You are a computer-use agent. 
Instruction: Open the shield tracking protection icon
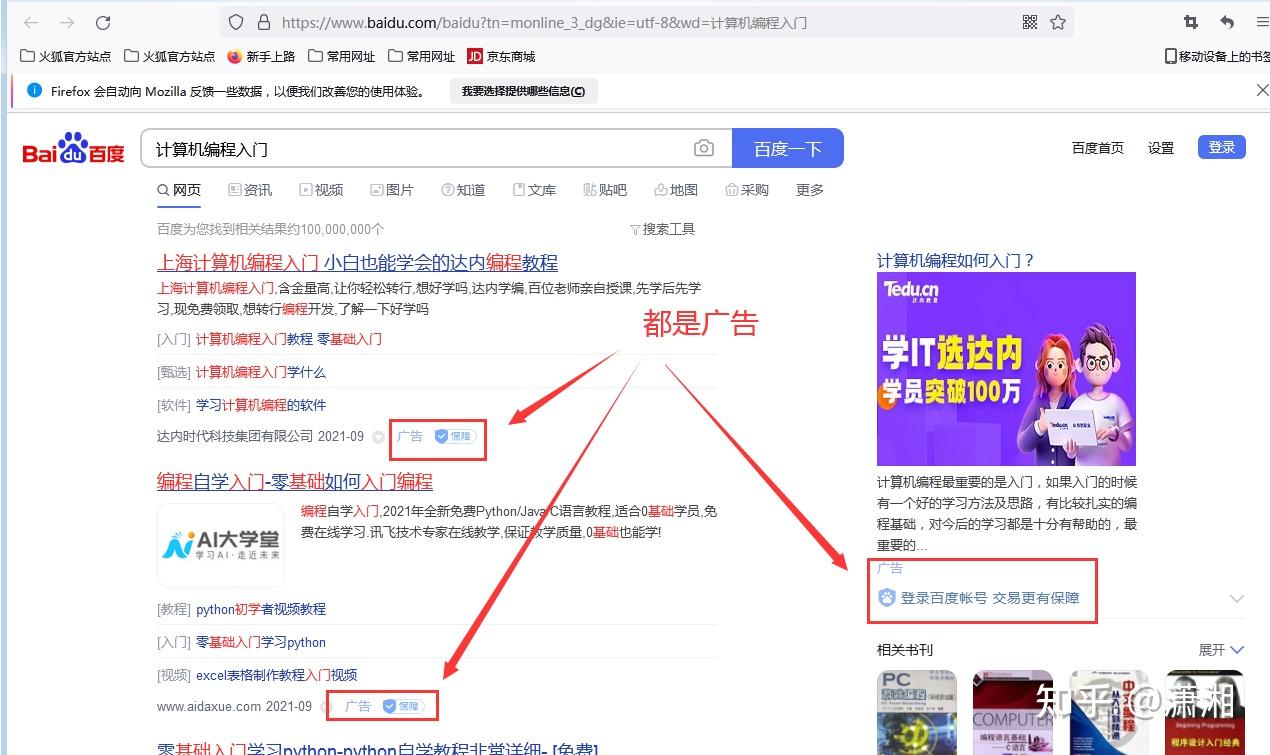coord(236,22)
